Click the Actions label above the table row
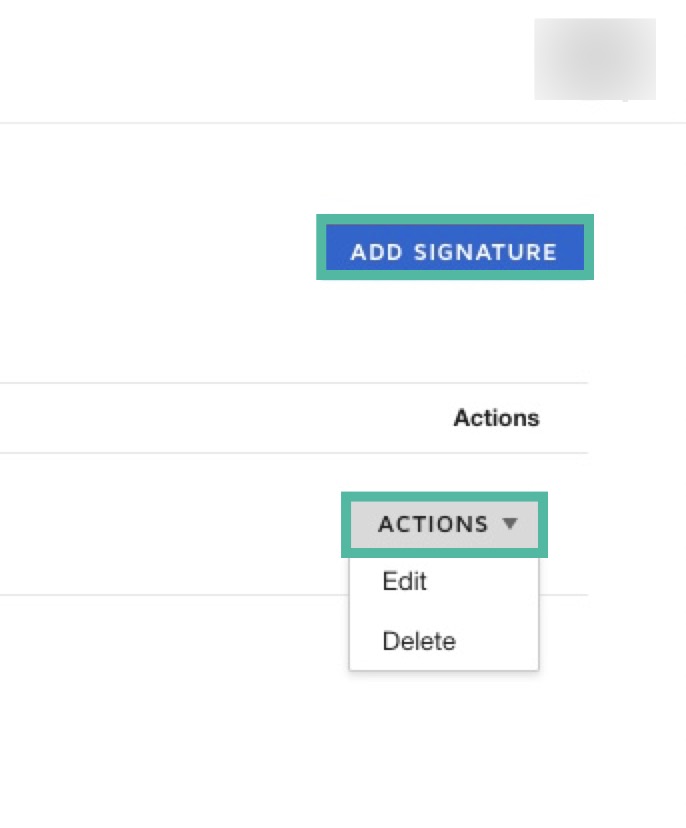Image resolution: width=686 pixels, height=828 pixels. [x=496, y=418]
